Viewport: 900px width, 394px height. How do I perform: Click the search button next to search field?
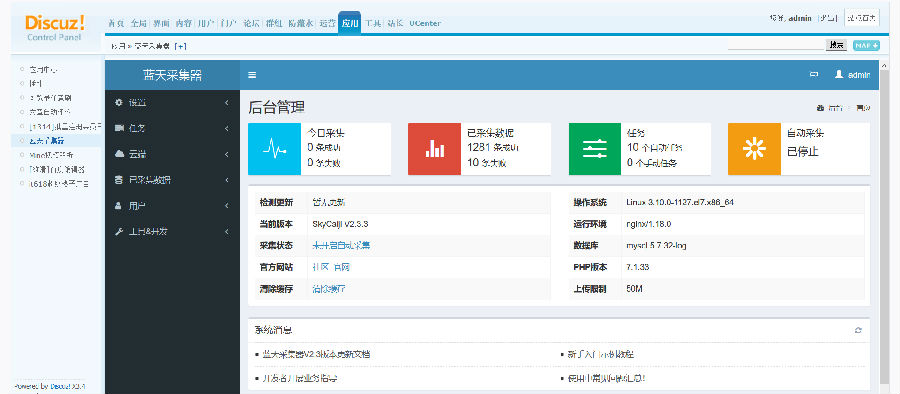tap(836, 45)
